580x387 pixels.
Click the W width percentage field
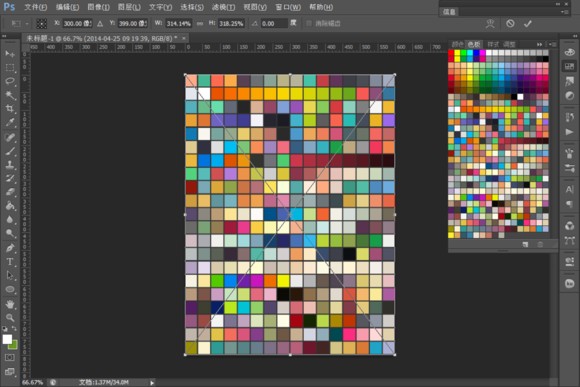[x=178, y=24]
